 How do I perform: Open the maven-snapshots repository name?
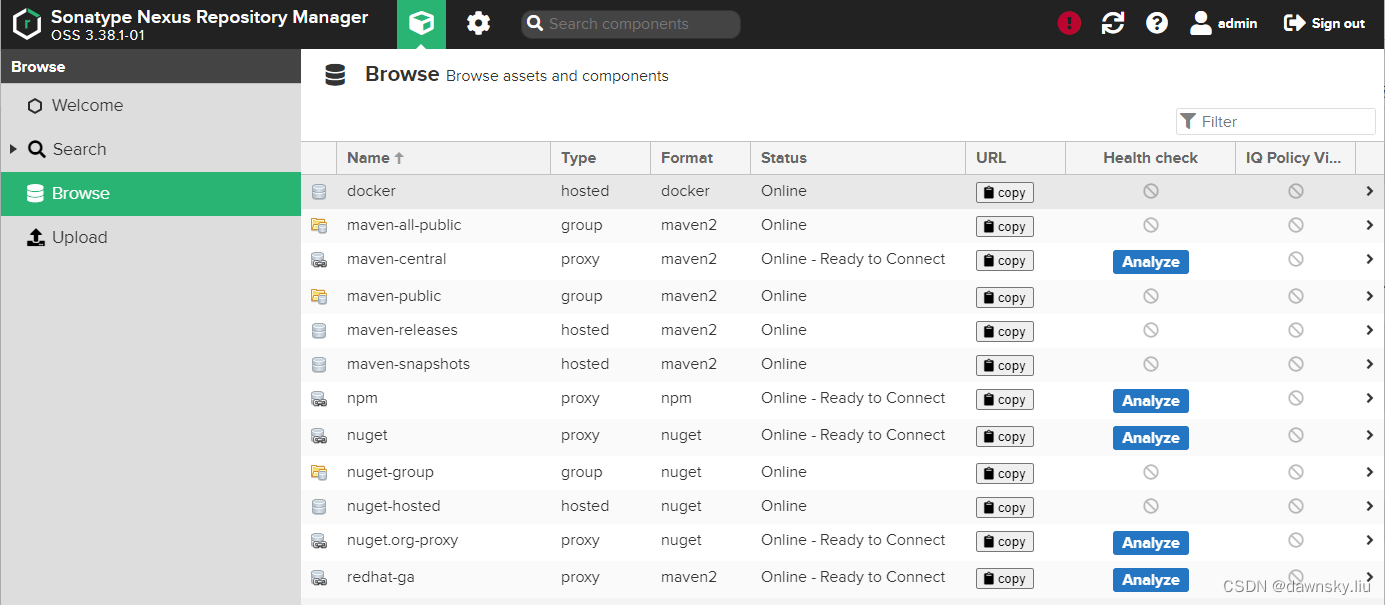tap(408, 364)
